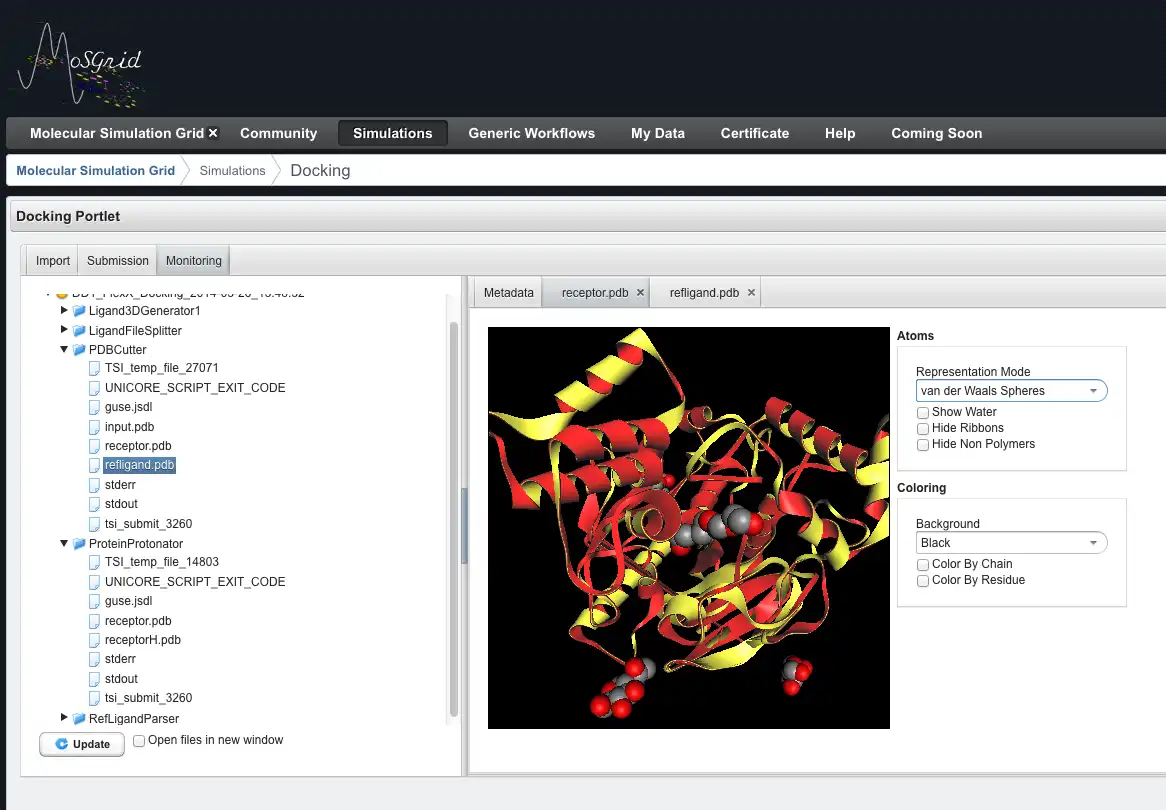Select receptor.pdb under PDBCutter
The image size is (1166, 810).
pos(138,446)
